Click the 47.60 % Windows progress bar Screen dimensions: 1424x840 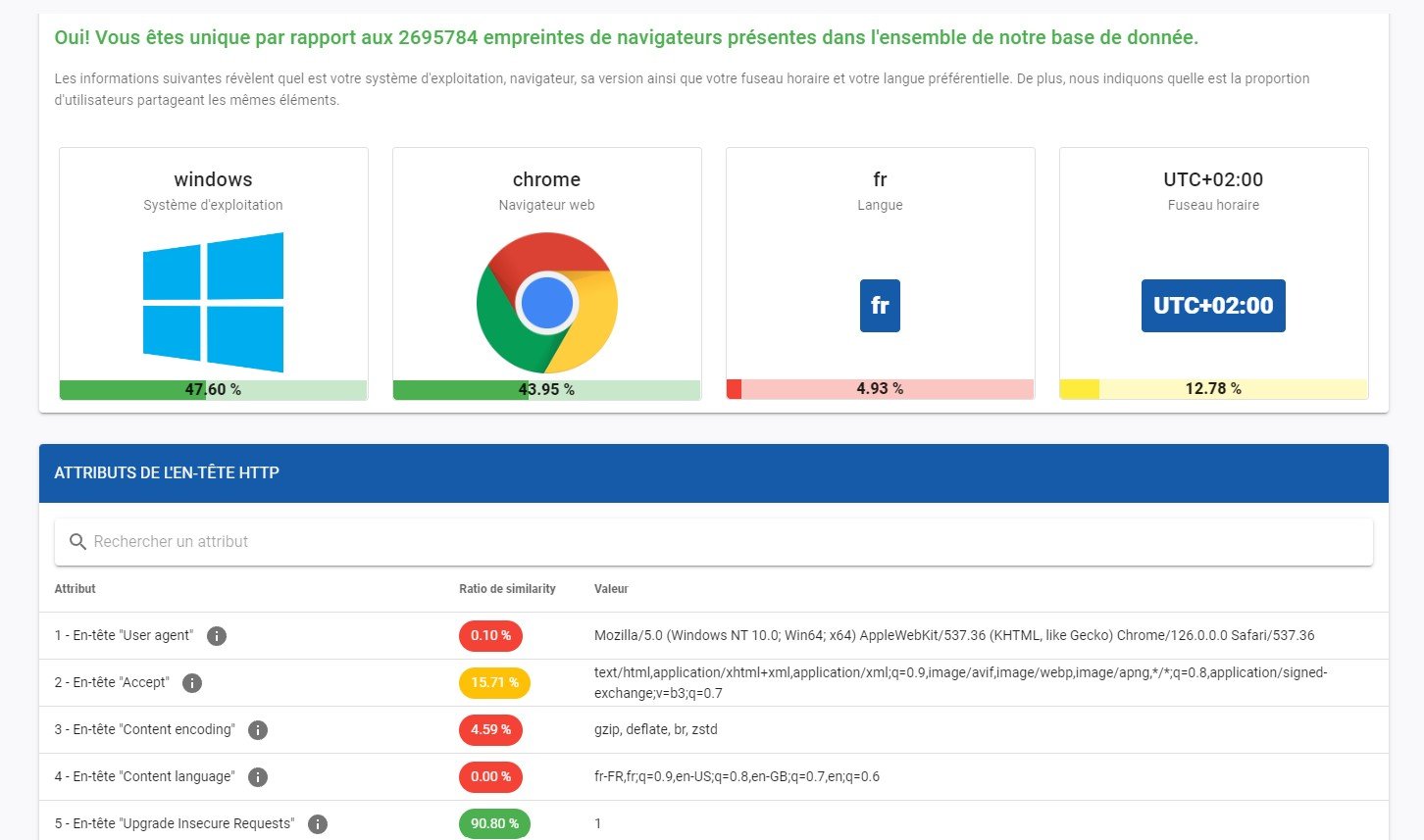213,389
